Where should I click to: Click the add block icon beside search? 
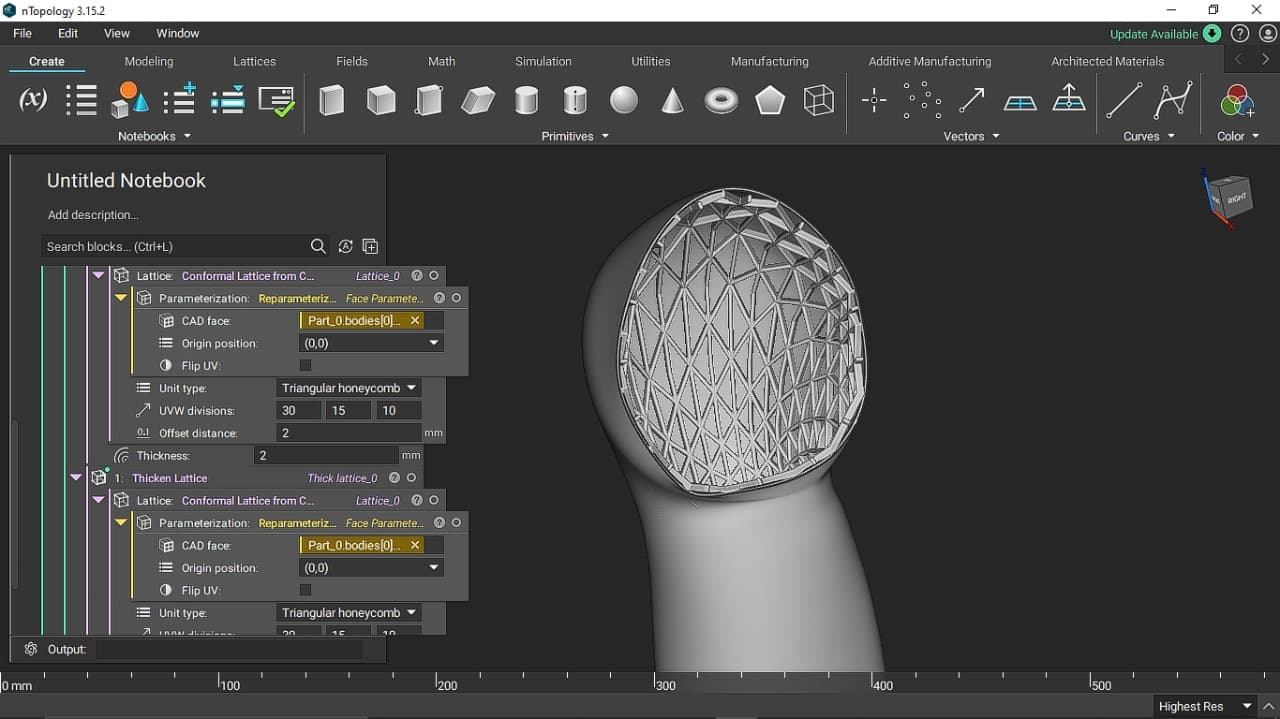pos(370,246)
